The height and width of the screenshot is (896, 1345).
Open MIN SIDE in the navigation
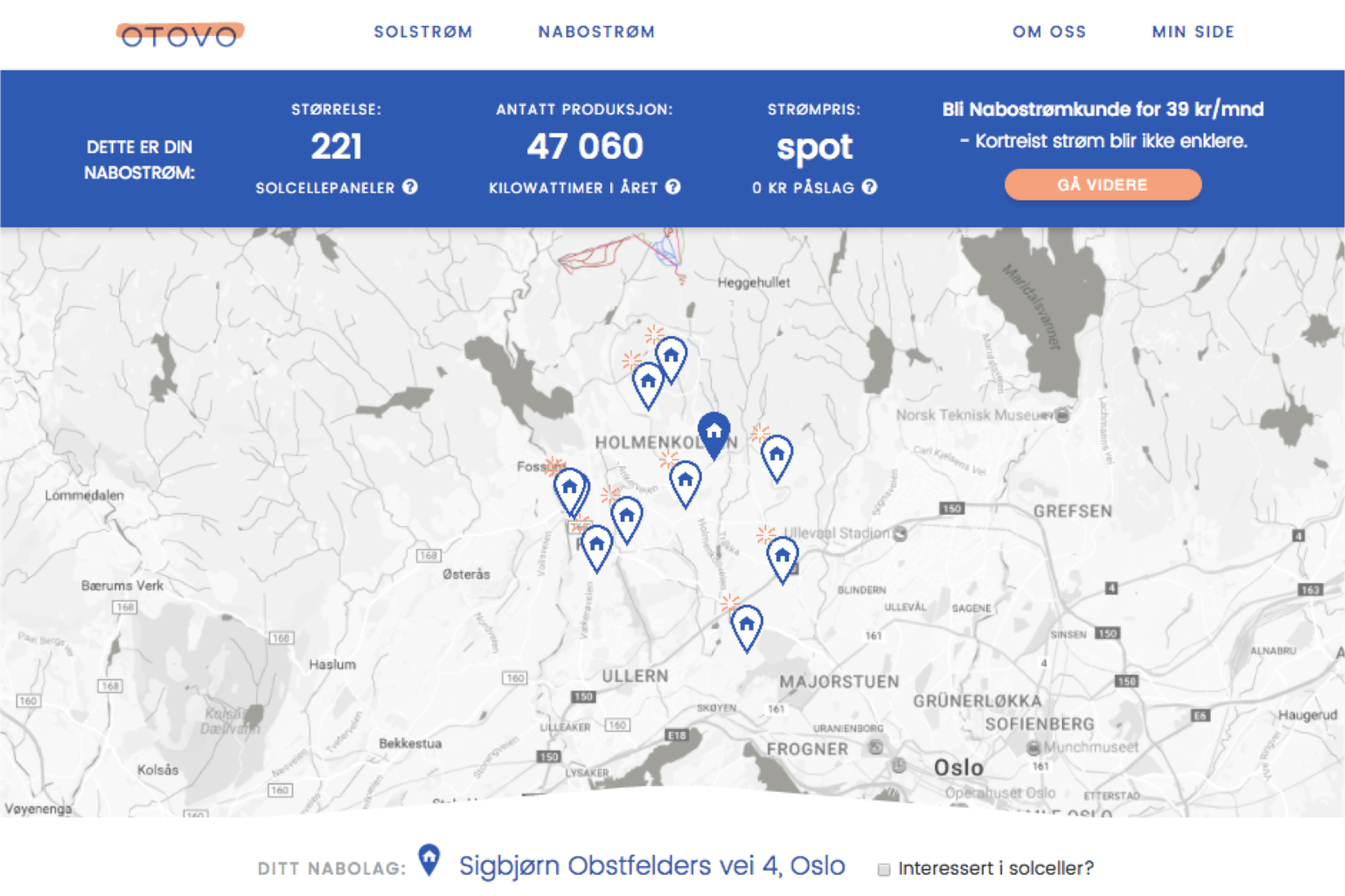pos(1193,32)
